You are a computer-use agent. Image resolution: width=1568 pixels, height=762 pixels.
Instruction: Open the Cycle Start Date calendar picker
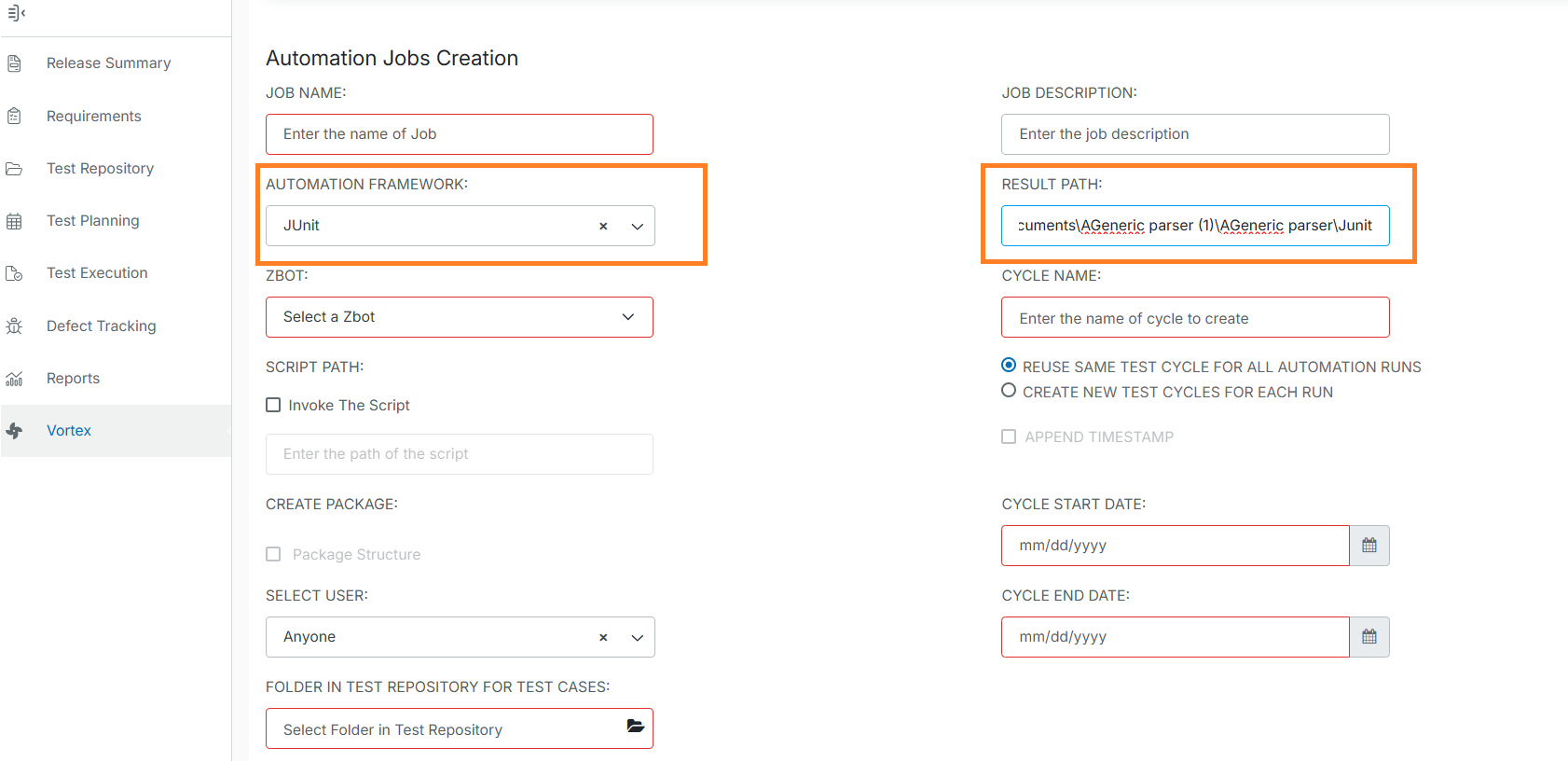1369,546
